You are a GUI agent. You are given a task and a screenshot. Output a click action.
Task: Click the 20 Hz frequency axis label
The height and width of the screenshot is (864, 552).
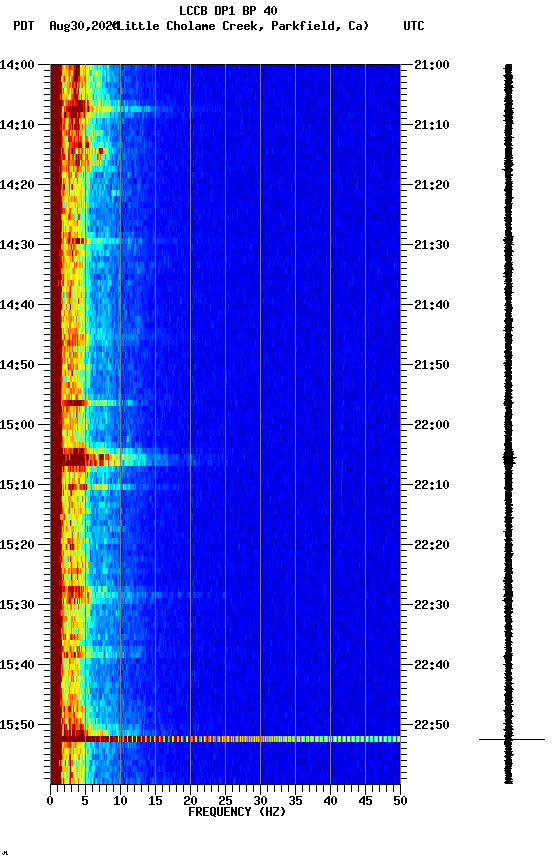coord(190,801)
